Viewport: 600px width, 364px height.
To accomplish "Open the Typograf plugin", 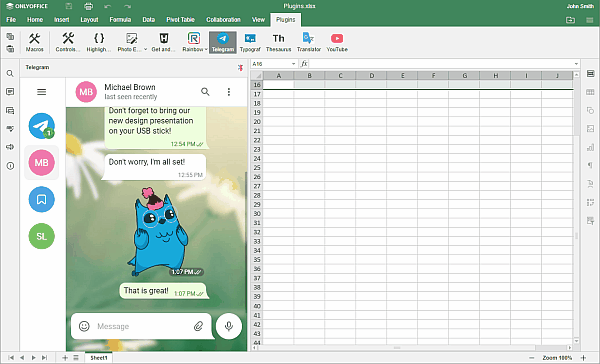I will pyautogui.click(x=250, y=42).
